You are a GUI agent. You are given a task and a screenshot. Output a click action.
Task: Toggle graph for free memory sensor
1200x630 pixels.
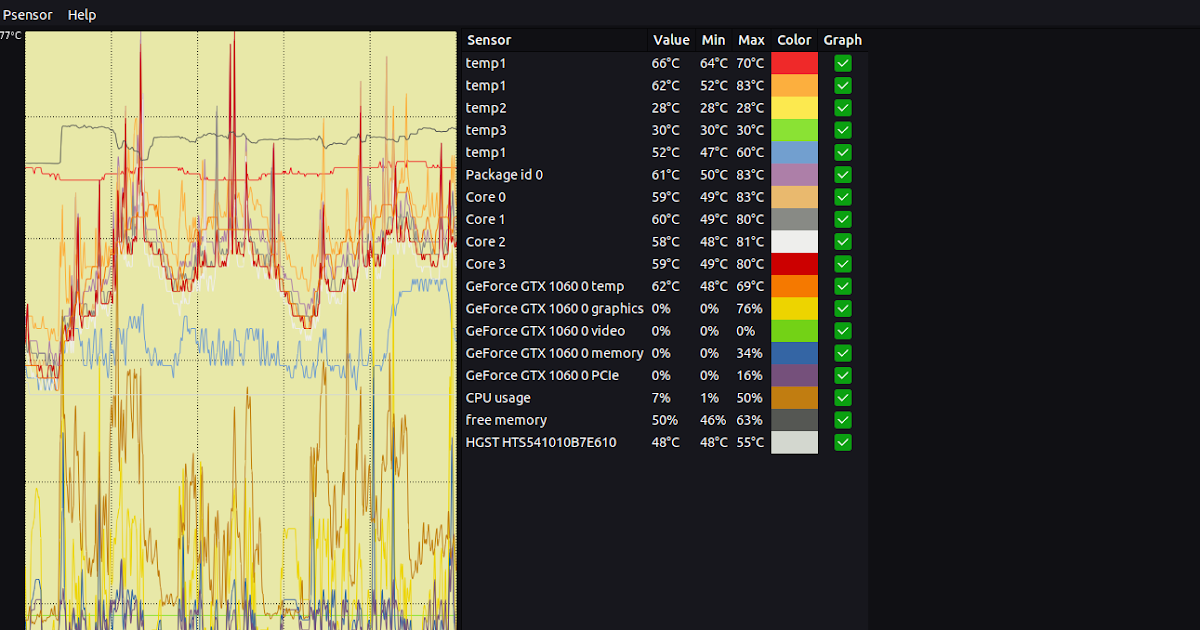(843, 420)
